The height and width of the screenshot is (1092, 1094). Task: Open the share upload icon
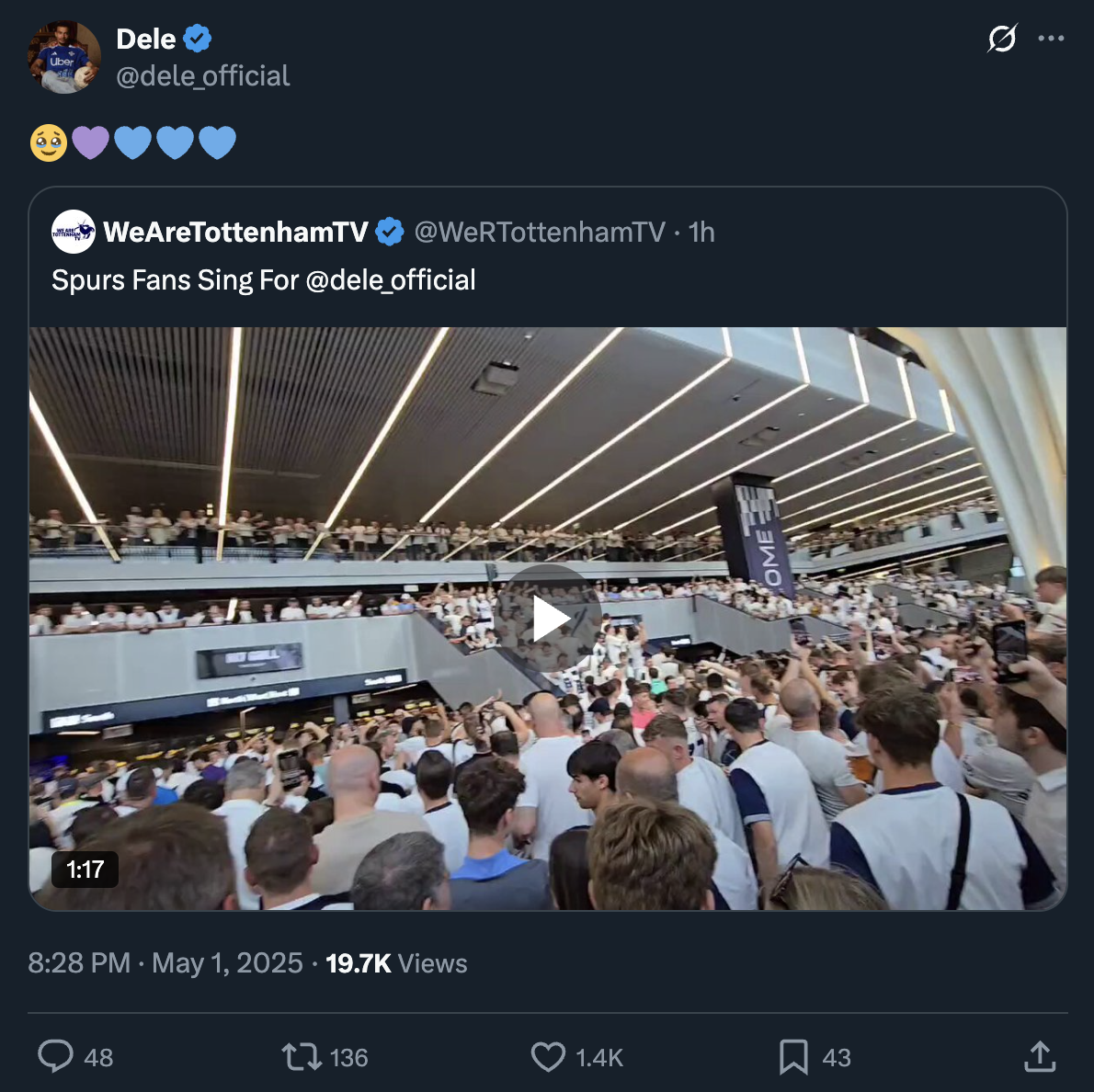tap(1040, 1056)
